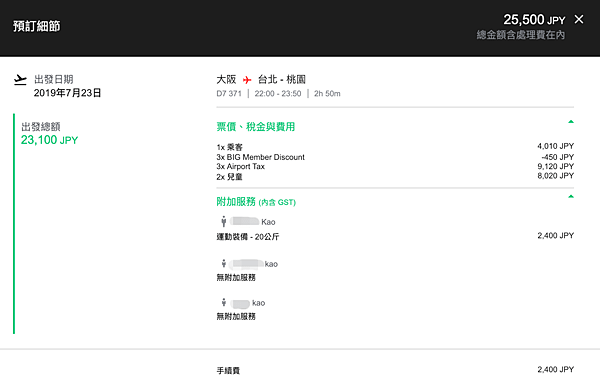This screenshot has width=600, height=379.
Task: Click the departure airplane icon
Action: (x=20, y=80)
